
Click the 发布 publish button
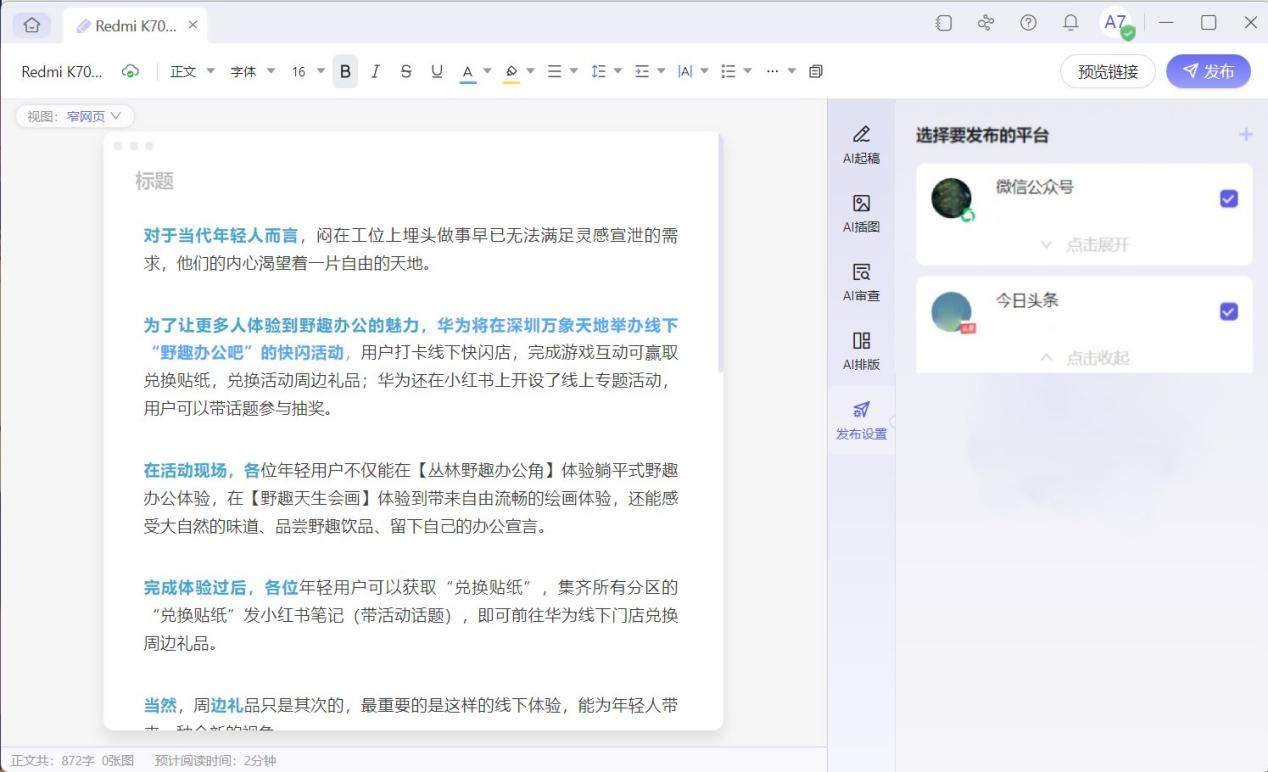click(x=1208, y=71)
